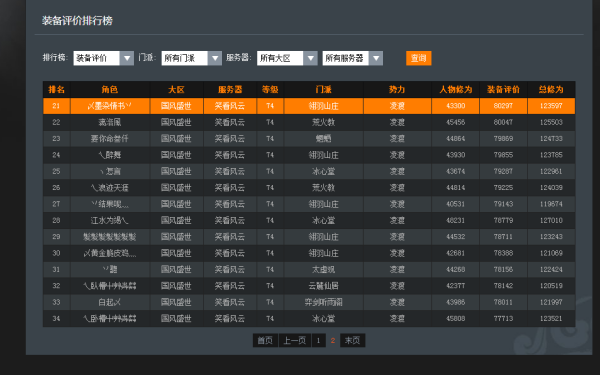Click rank number 25
The width and height of the screenshot is (600, 375).
(56, 171)
